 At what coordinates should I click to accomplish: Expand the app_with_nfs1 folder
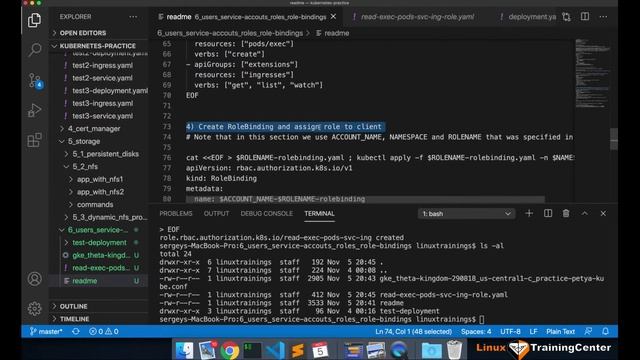(x=100, y=179)
